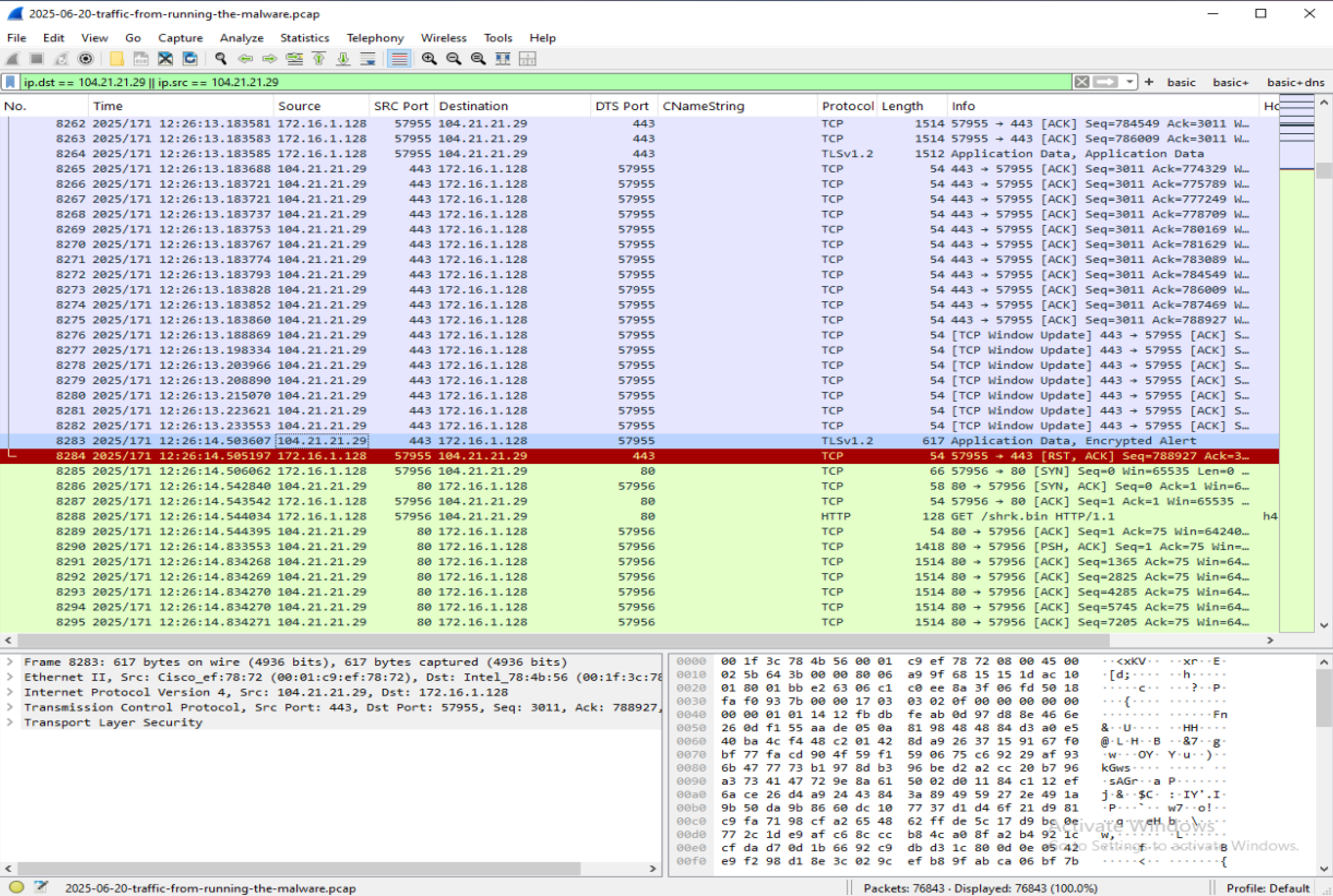This screenshot has height=896, width=1333.
Task: Apply the basic+dns filter button
Action: tap(1295, 82)
